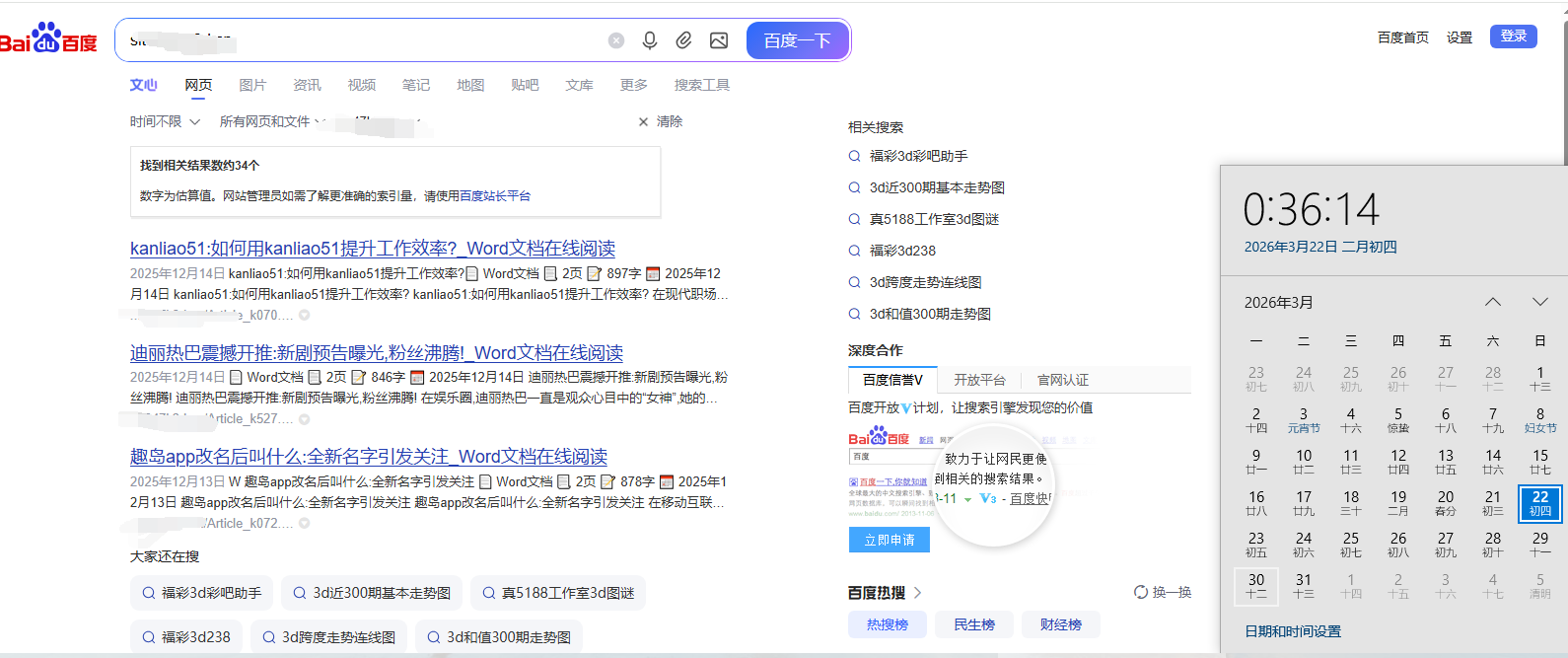Click 福彩3d238 in the sidebar list
The width and height of the screenshot is (1568, 658).
[902, 251]
